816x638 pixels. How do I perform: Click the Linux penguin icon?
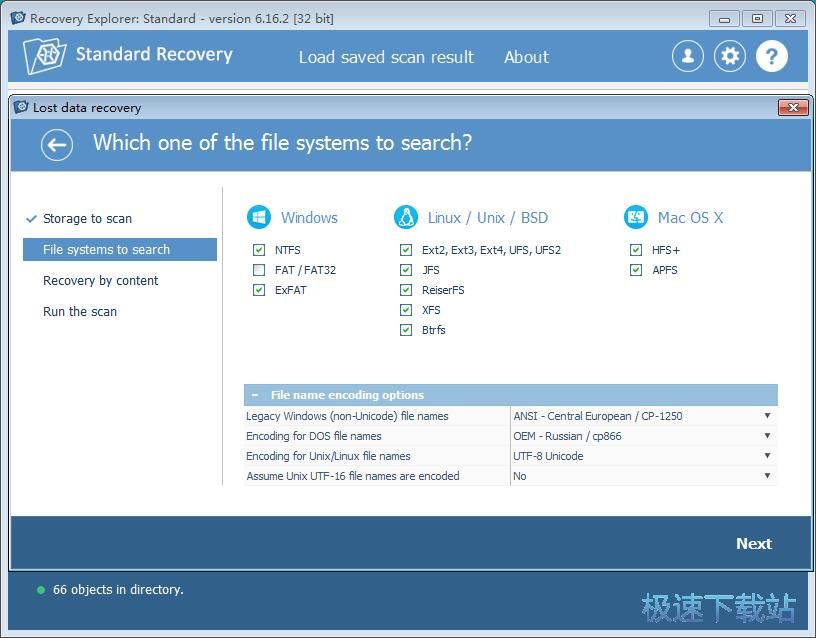click(406, 218)
